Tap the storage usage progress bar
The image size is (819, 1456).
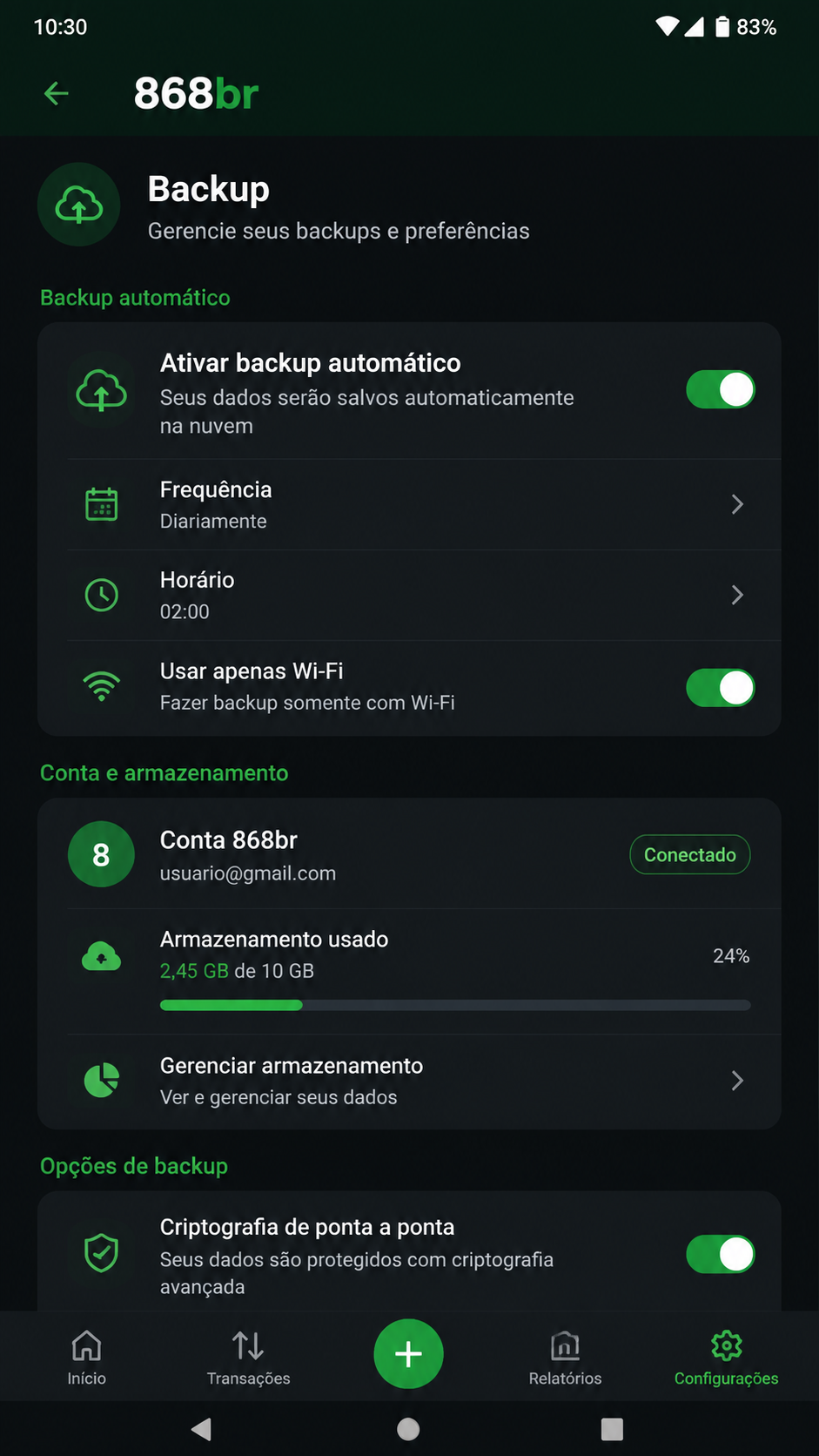pyautogui.click(x=455, y=1005)
